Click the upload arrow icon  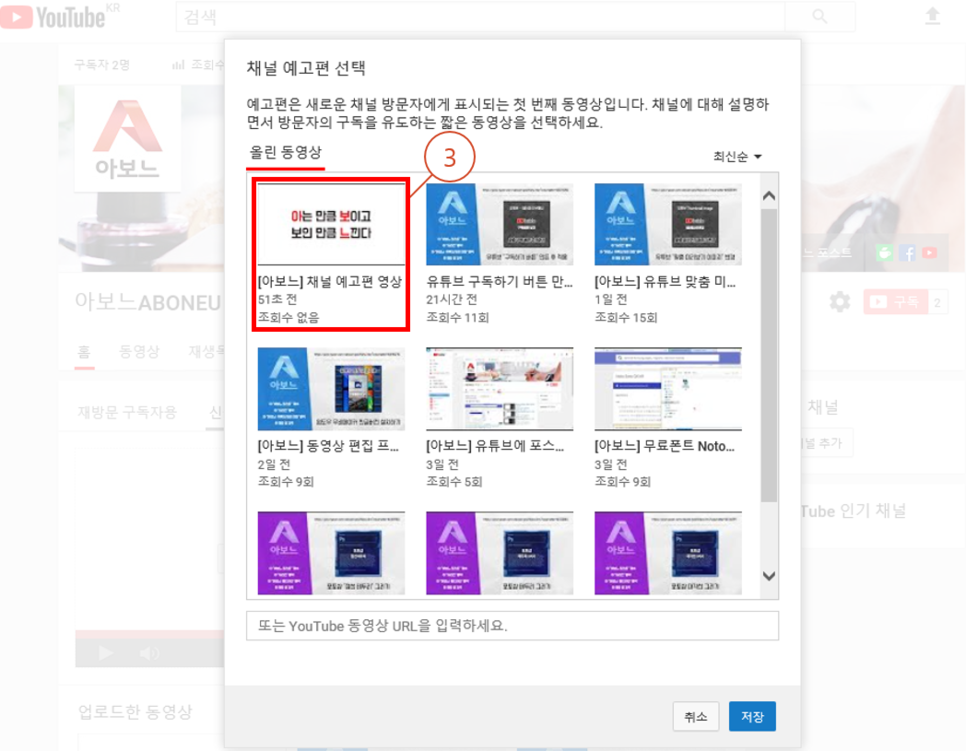pyautogui.click(x=932, y=16)
